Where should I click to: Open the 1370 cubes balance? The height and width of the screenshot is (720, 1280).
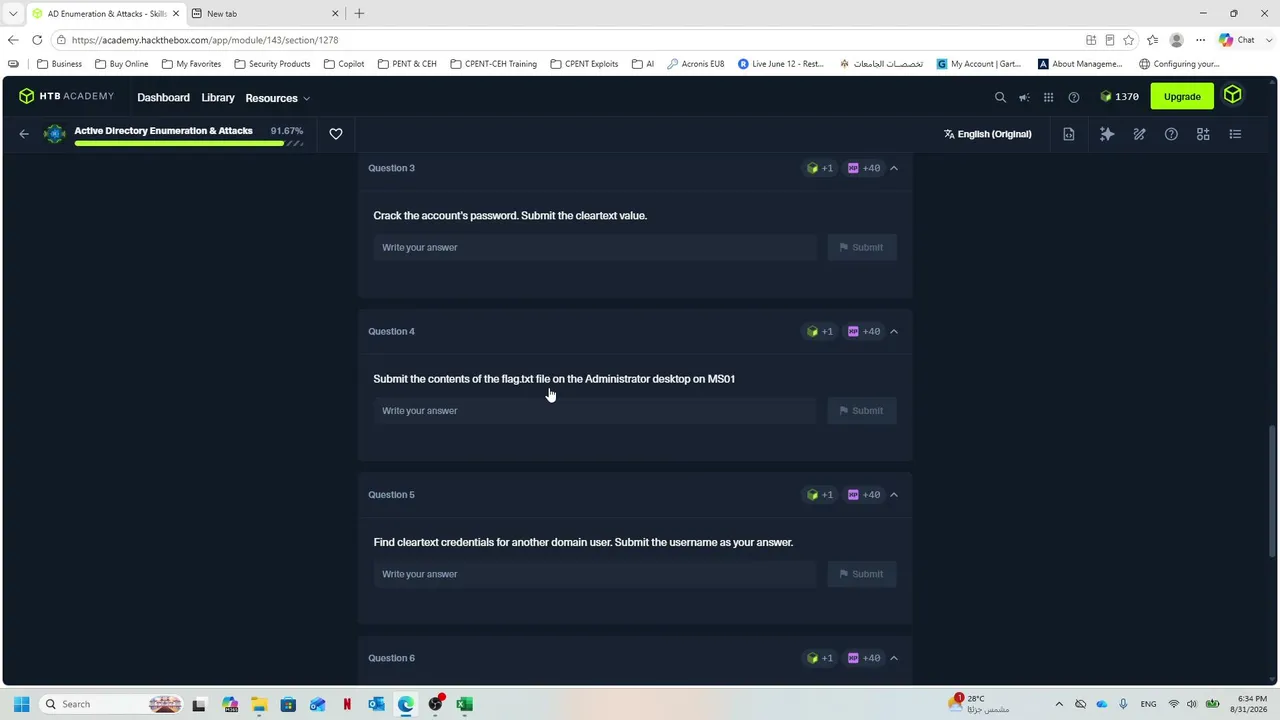(1119, 97)
